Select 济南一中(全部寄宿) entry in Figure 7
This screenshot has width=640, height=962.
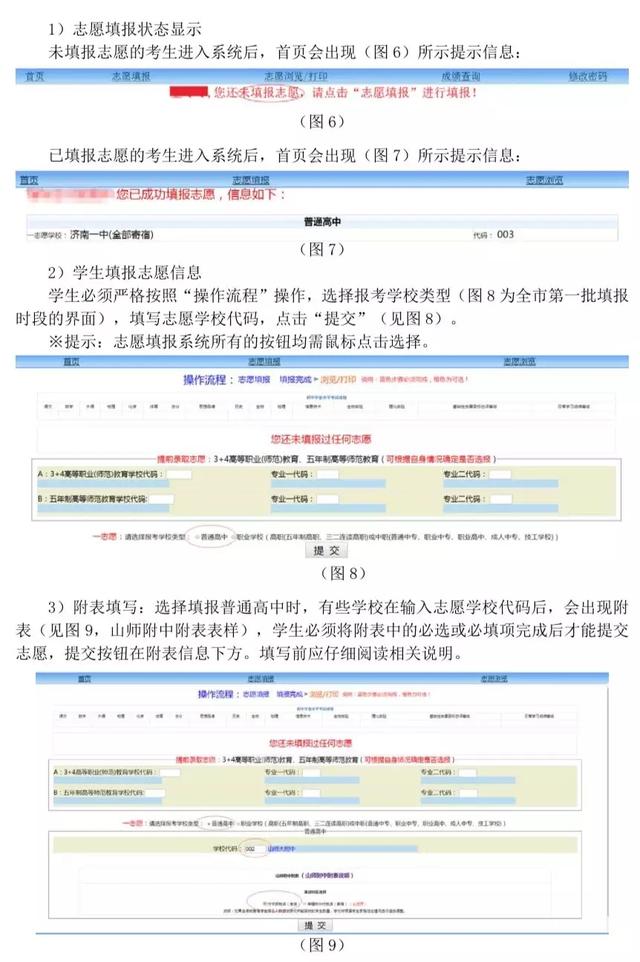point(112,234)
